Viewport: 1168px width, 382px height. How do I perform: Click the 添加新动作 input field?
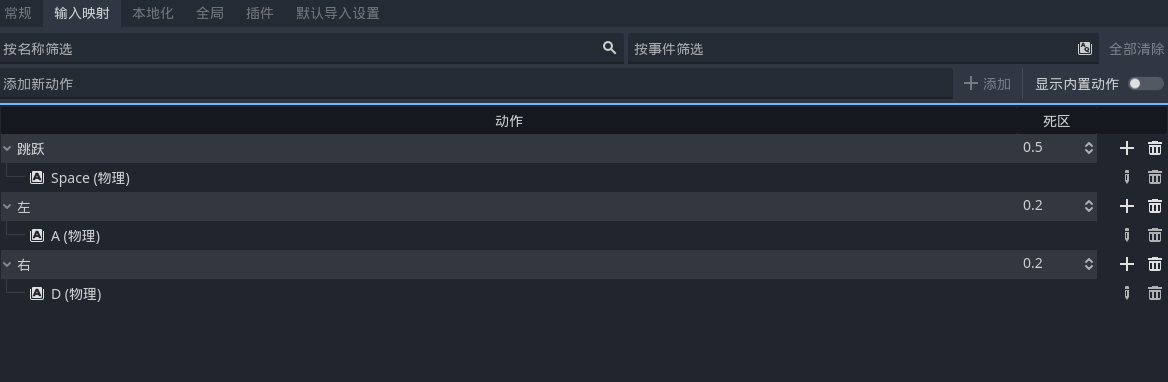(x=476, y=84)
